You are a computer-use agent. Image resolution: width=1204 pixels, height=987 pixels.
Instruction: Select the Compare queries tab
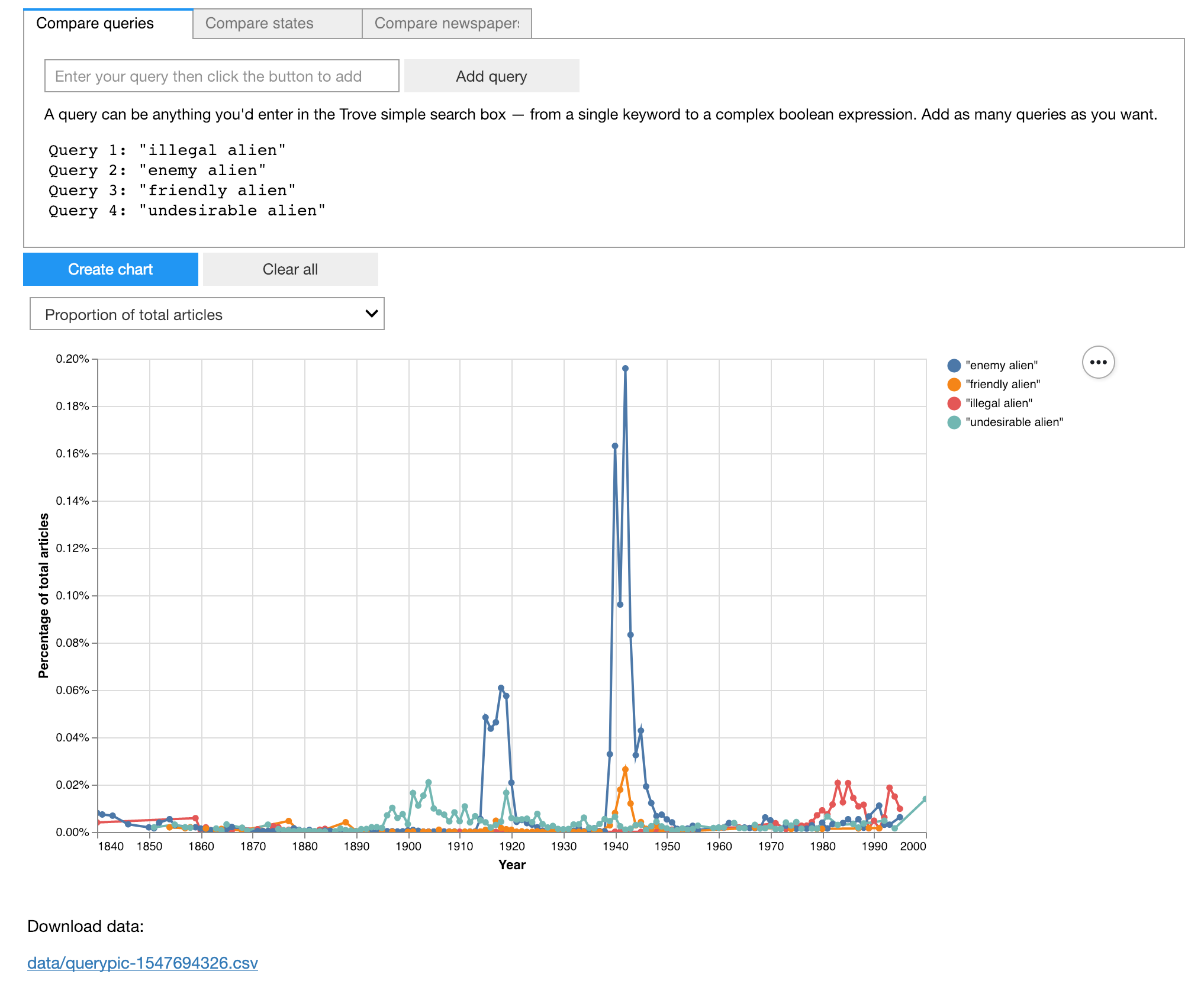coord(108,24)
